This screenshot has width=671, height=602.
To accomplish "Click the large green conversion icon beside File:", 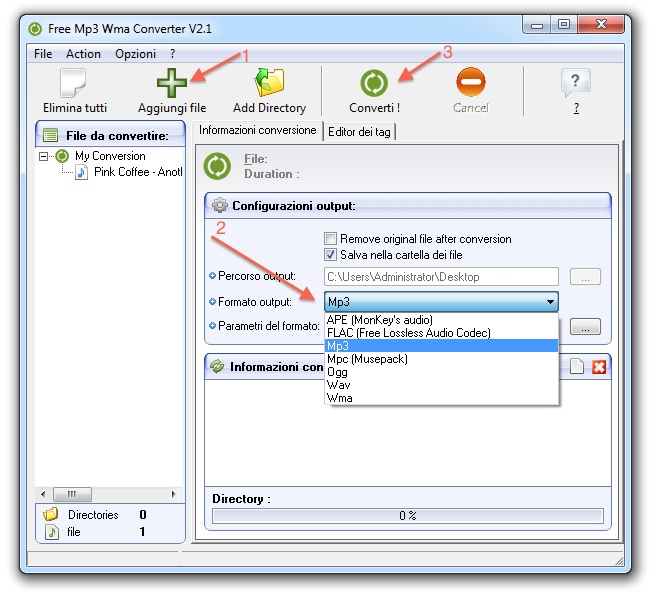I will (217, 166).
